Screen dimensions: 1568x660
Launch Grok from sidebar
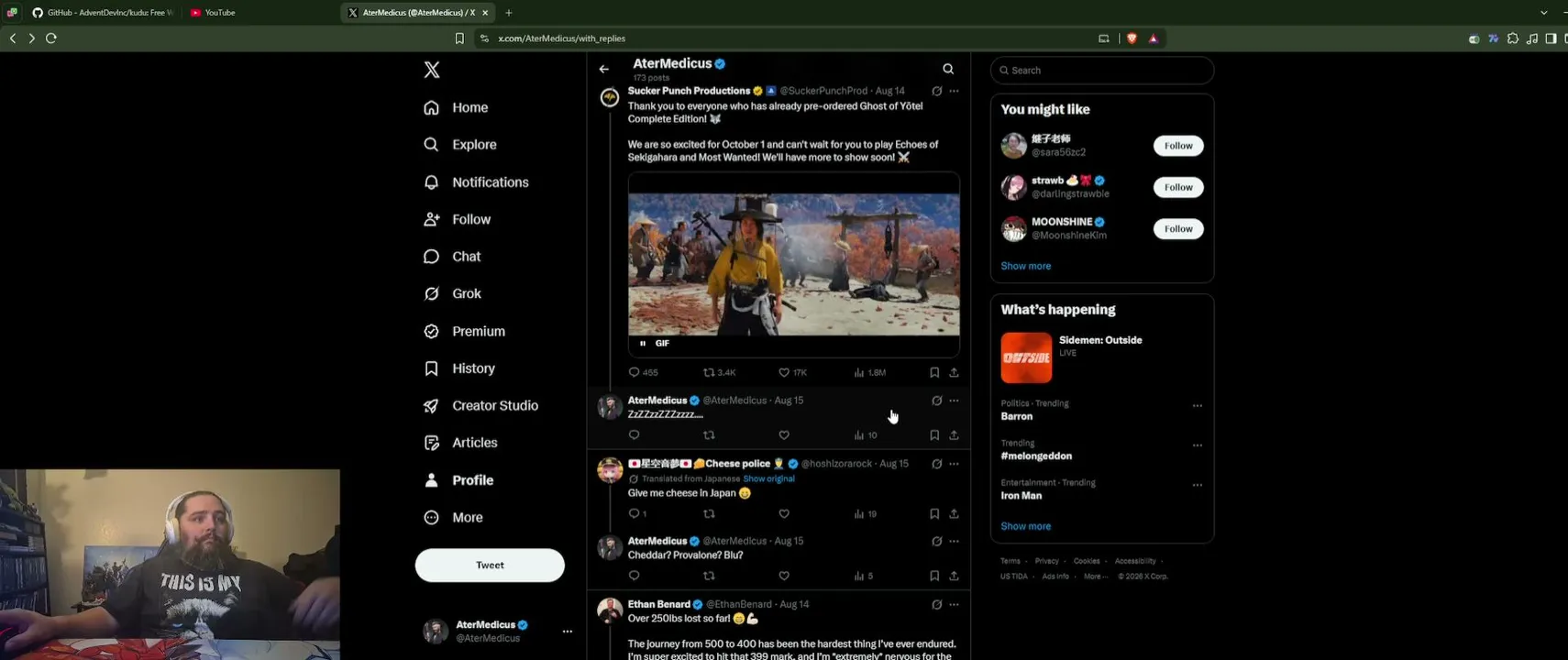coord(452,293)
